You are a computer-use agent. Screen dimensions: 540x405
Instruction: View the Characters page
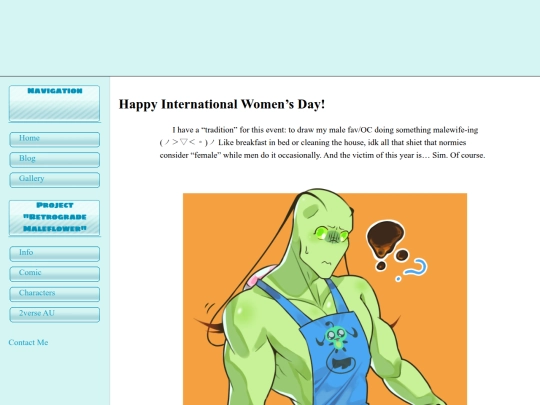[54, 294]
